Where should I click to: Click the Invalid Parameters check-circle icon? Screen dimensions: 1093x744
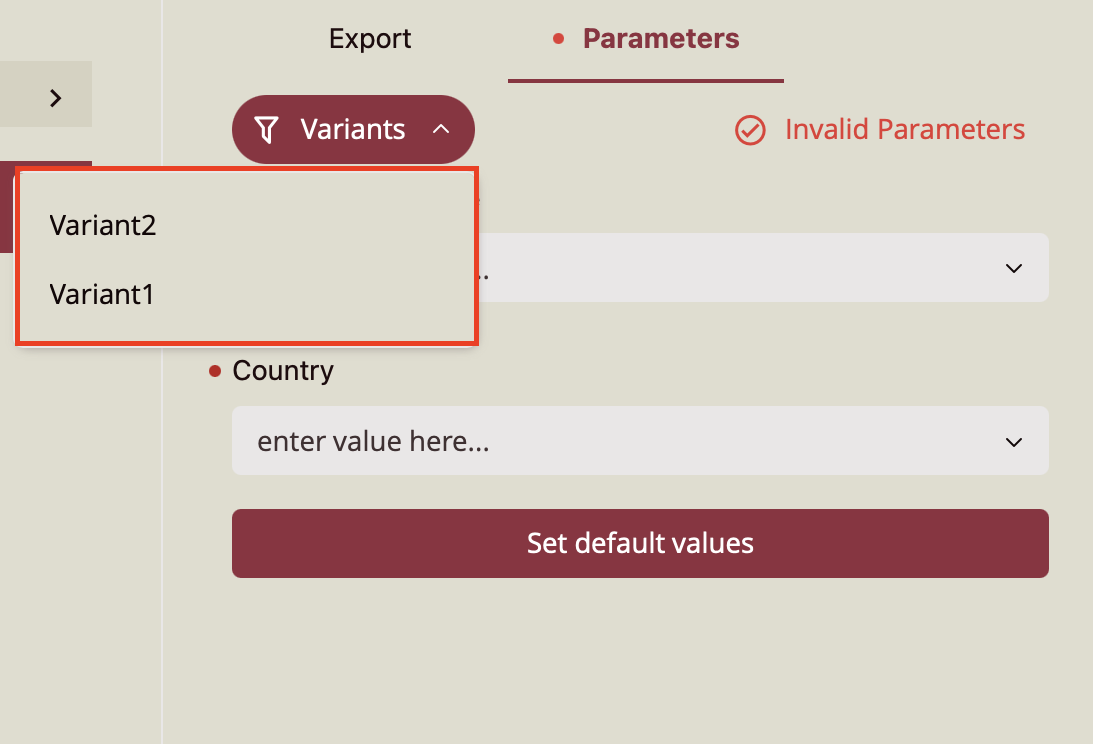(750, 130)
